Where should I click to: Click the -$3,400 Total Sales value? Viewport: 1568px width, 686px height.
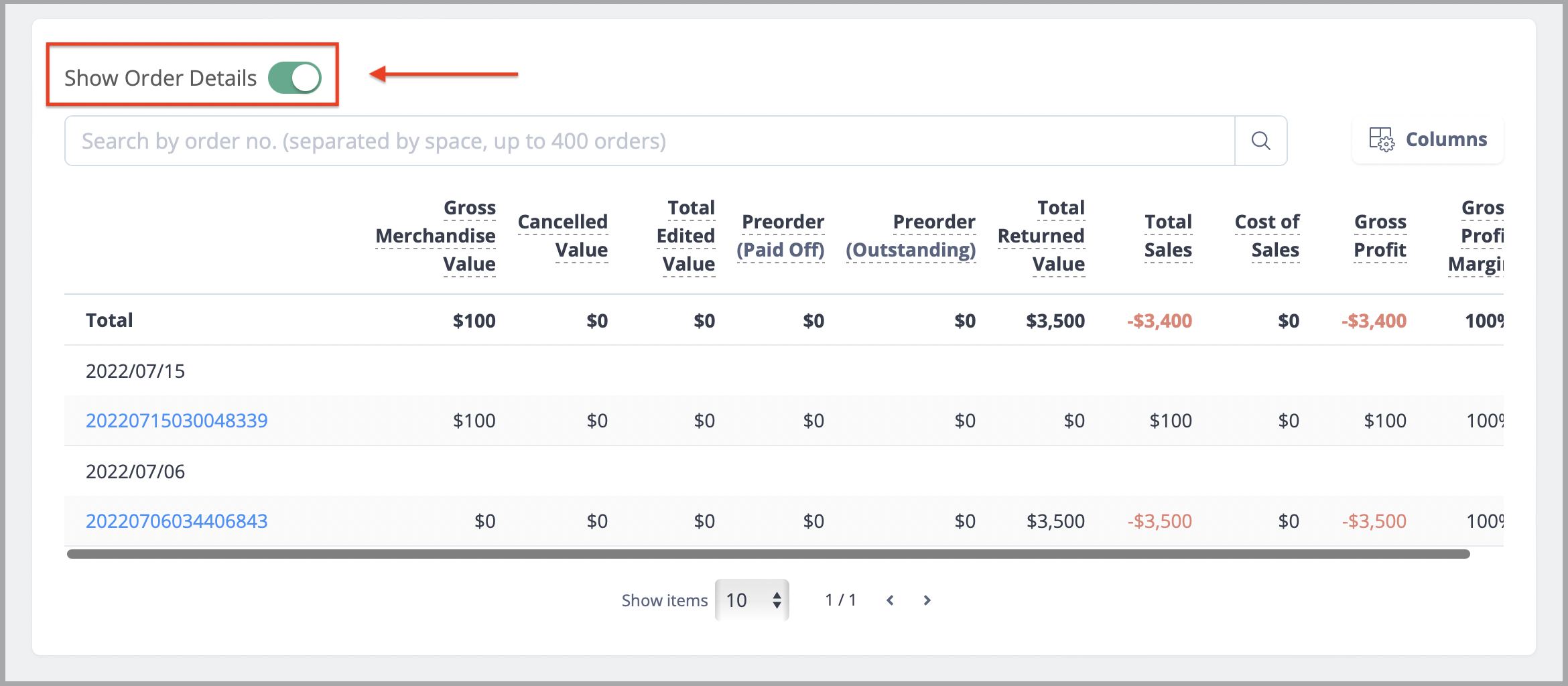coord(1160,321)
